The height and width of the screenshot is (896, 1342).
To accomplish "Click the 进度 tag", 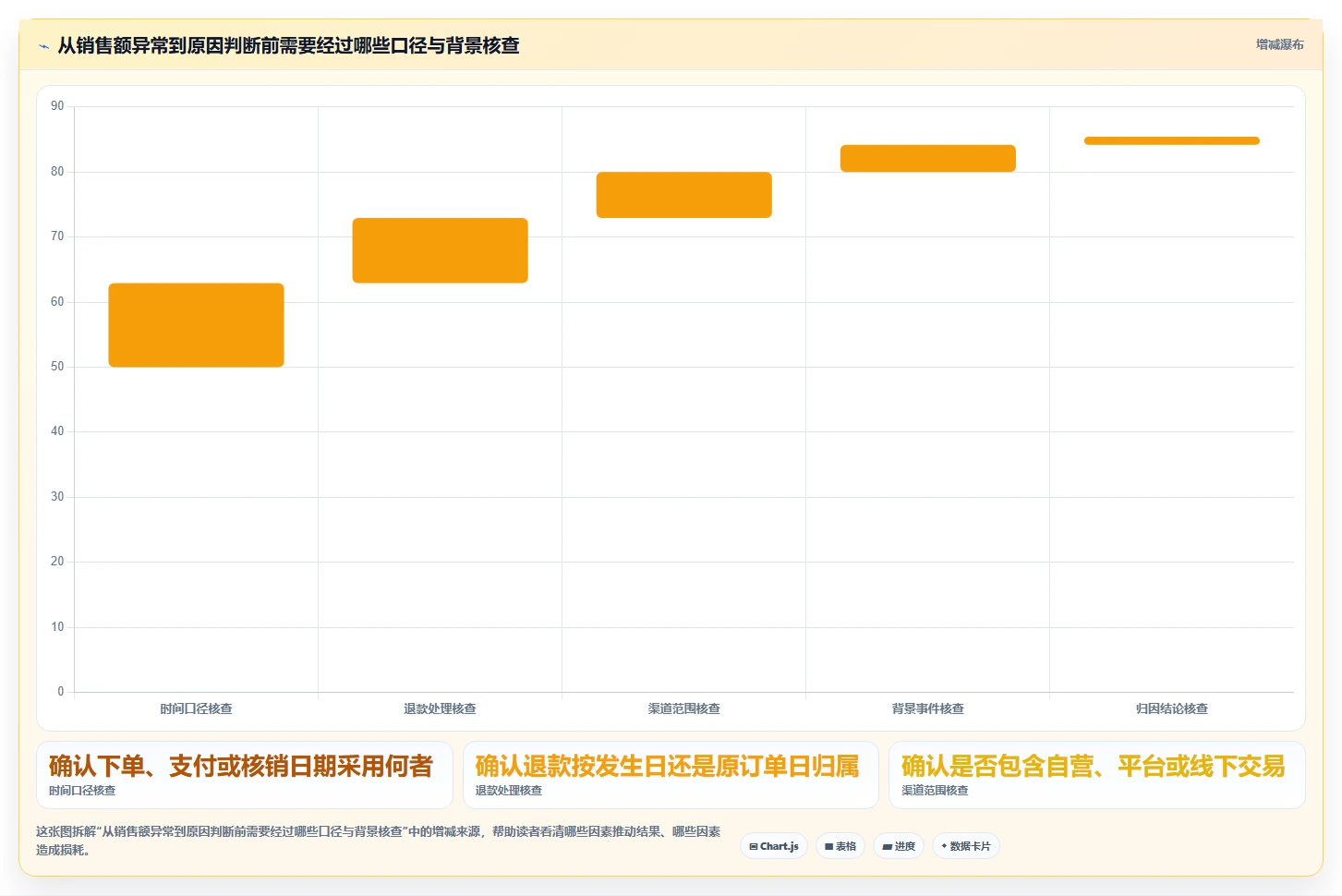I will [899, 846].
